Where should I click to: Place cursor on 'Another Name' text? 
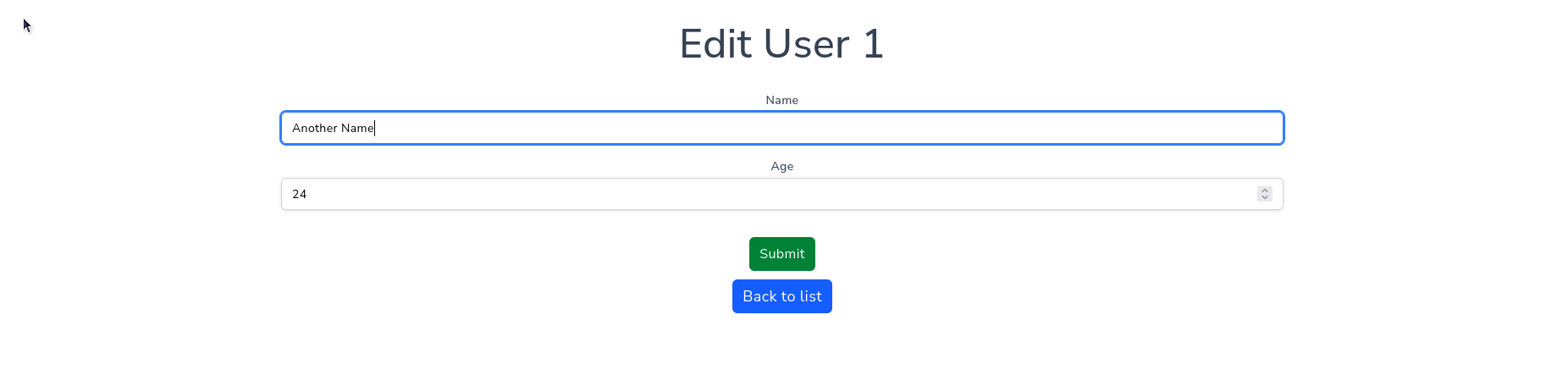click(333, 128)
